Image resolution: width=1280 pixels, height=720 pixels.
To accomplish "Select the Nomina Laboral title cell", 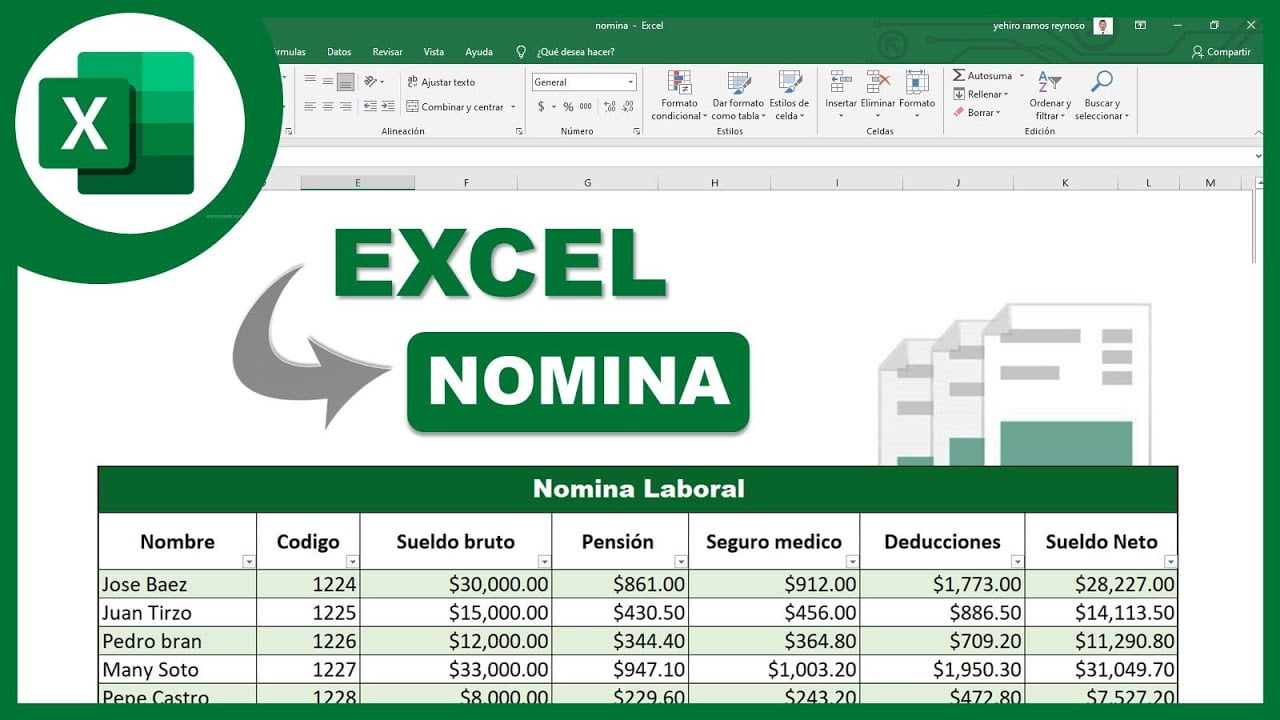I will 638,489.
